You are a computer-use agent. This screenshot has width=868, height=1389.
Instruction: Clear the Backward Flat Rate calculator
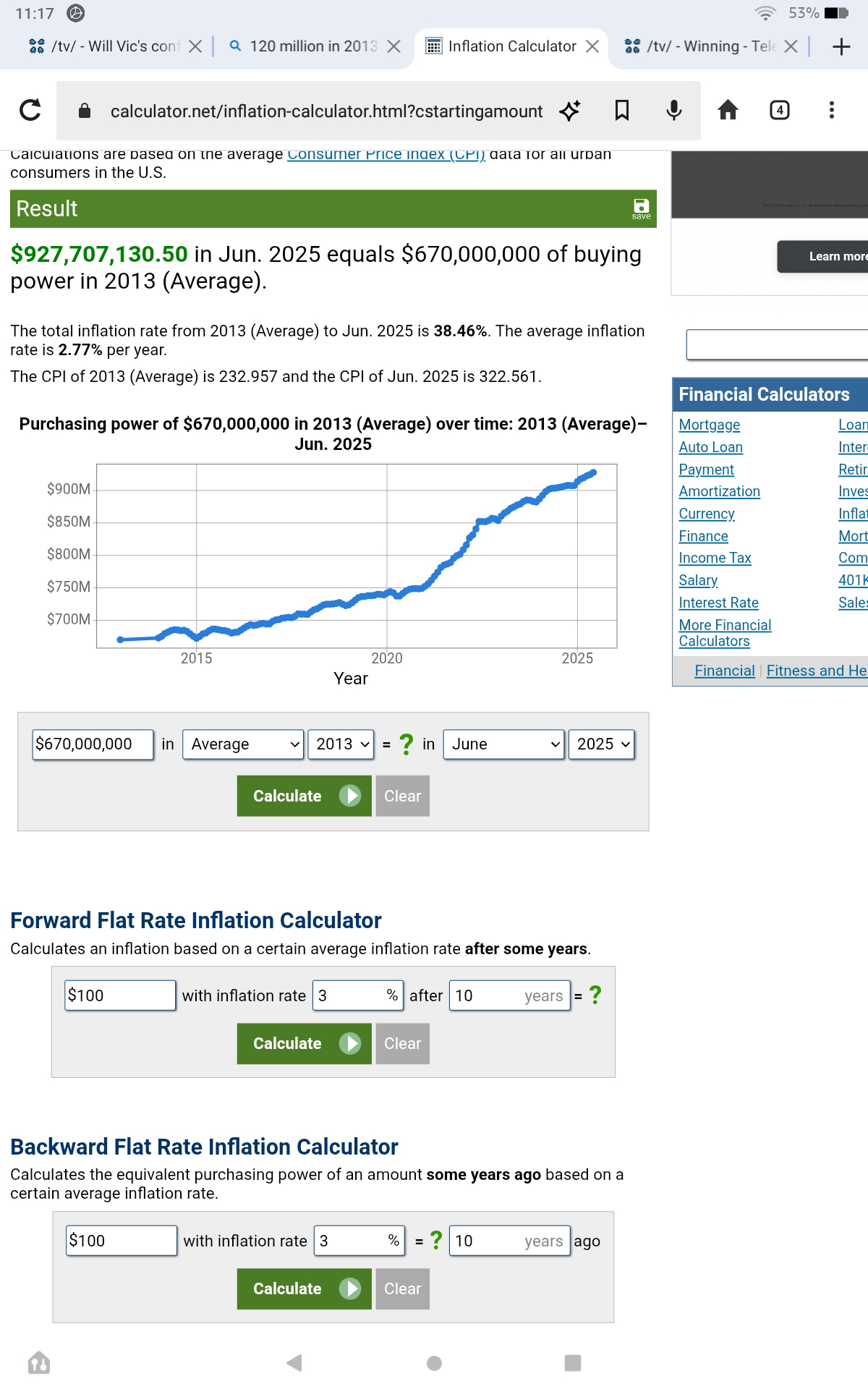pos(403,1288)
